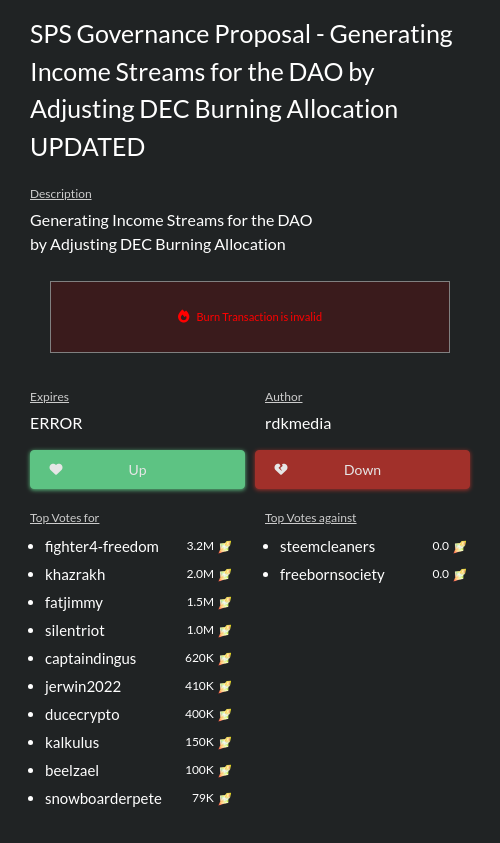Click the Expires label
This screenshot has width=500, height=843.
49,397
